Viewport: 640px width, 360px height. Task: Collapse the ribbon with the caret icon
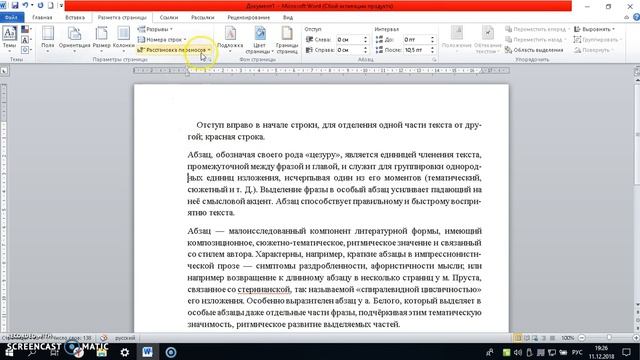(627, 18)
